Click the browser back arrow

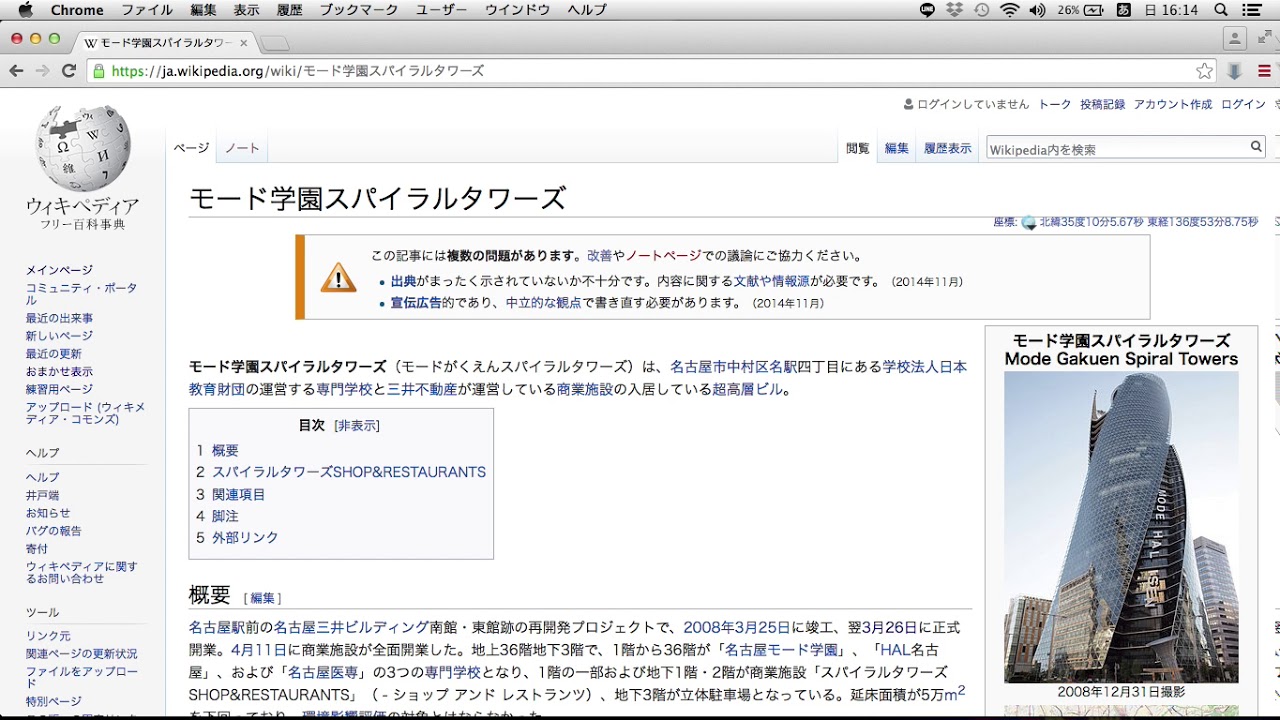coord(16,71)
